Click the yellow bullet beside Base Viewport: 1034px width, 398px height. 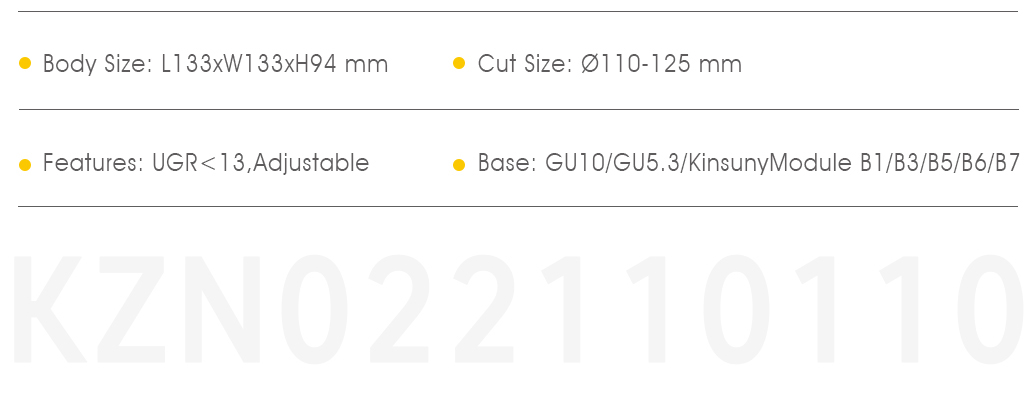(459, 165)
